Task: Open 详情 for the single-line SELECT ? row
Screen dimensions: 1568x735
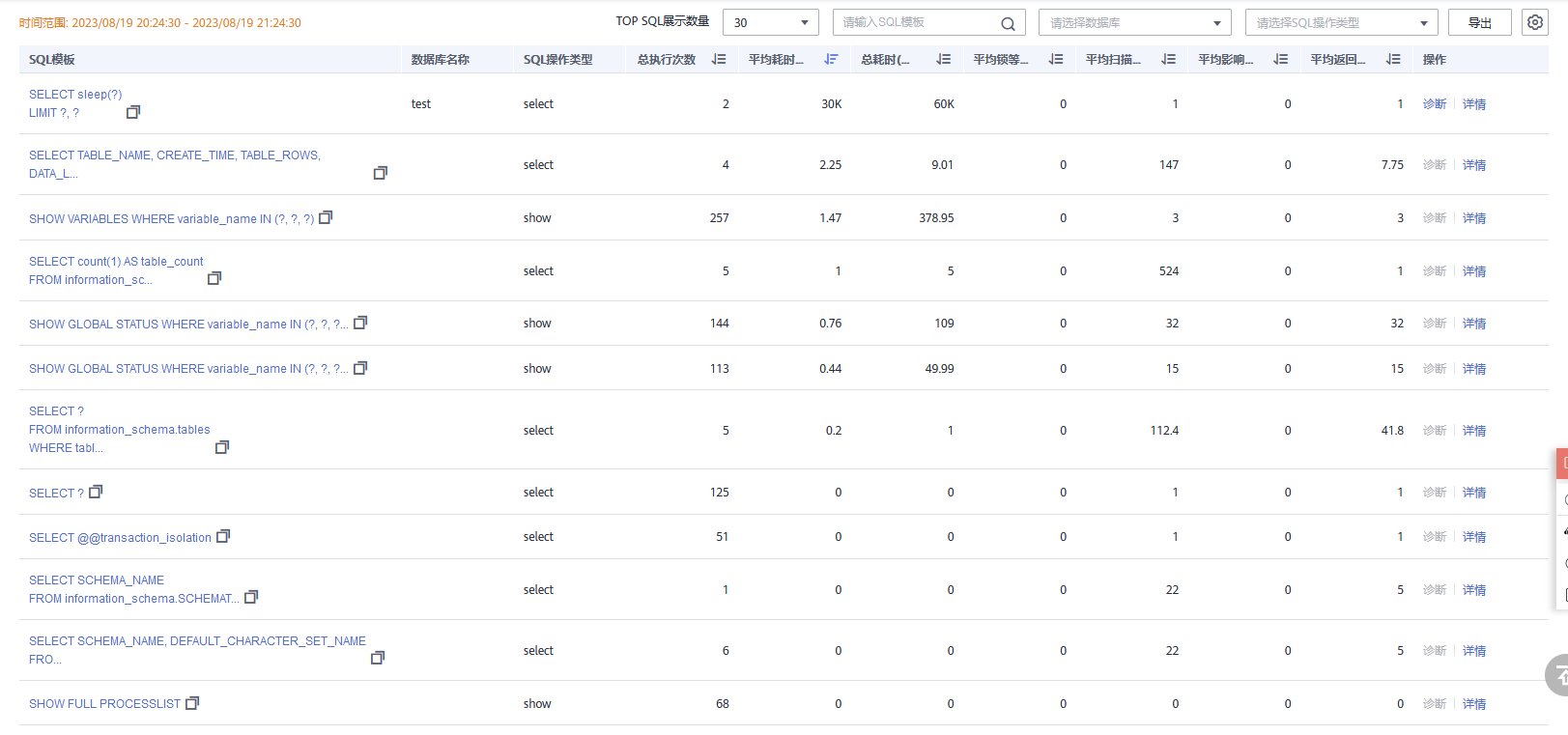Action: click(1474, 493)
